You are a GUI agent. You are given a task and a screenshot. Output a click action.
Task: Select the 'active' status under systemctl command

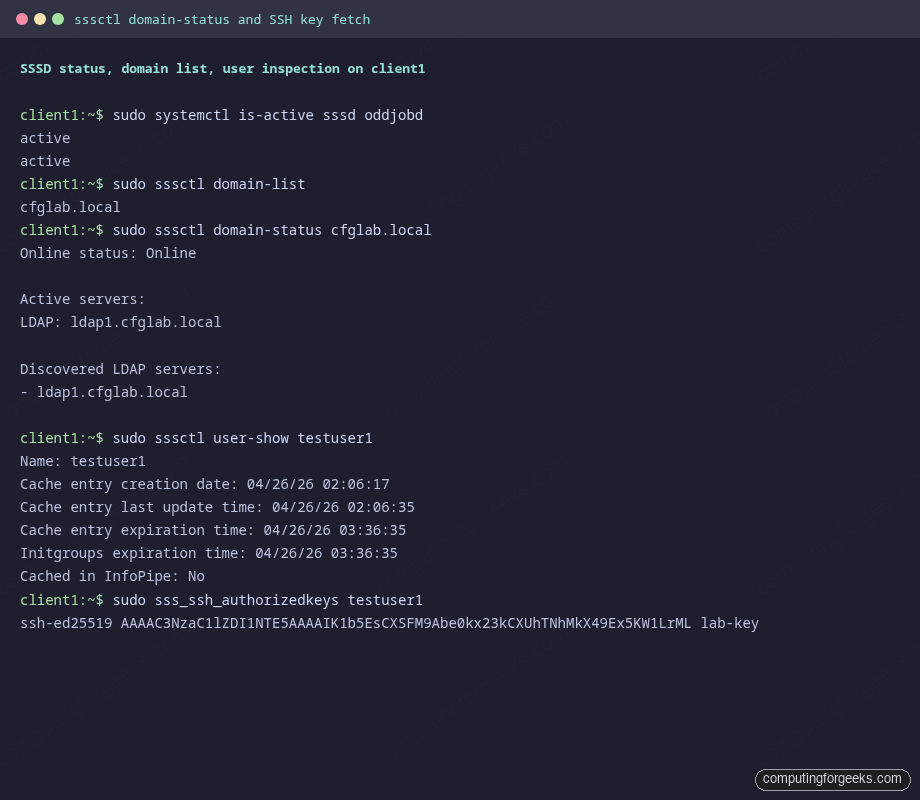click(x=44, y=138)
